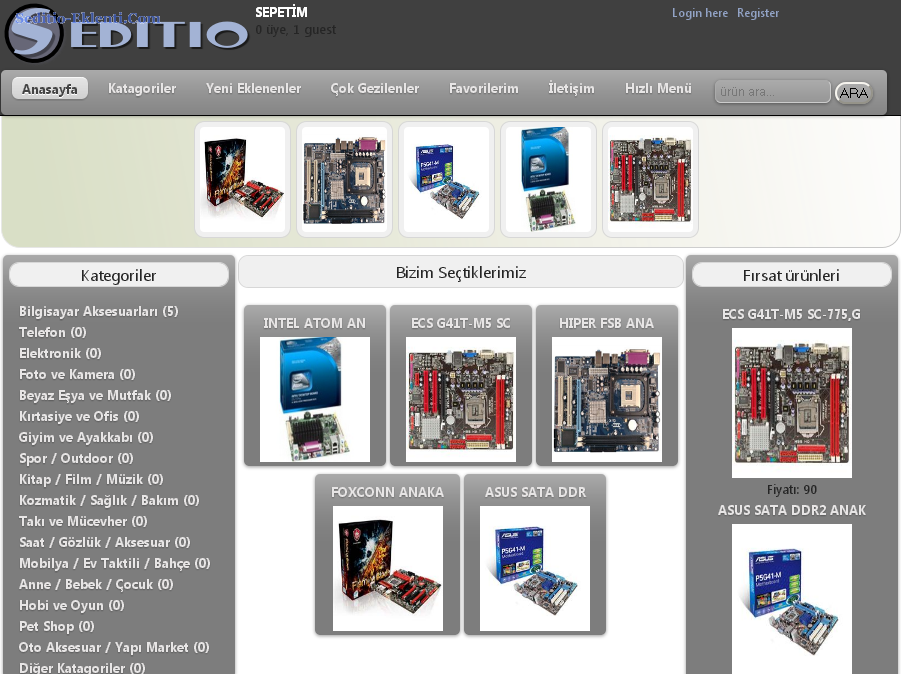This screenshot has width=901, height=677.
Task: Select Kozmatik / Sağlık / Bakım category
Action: coord(109,501)
